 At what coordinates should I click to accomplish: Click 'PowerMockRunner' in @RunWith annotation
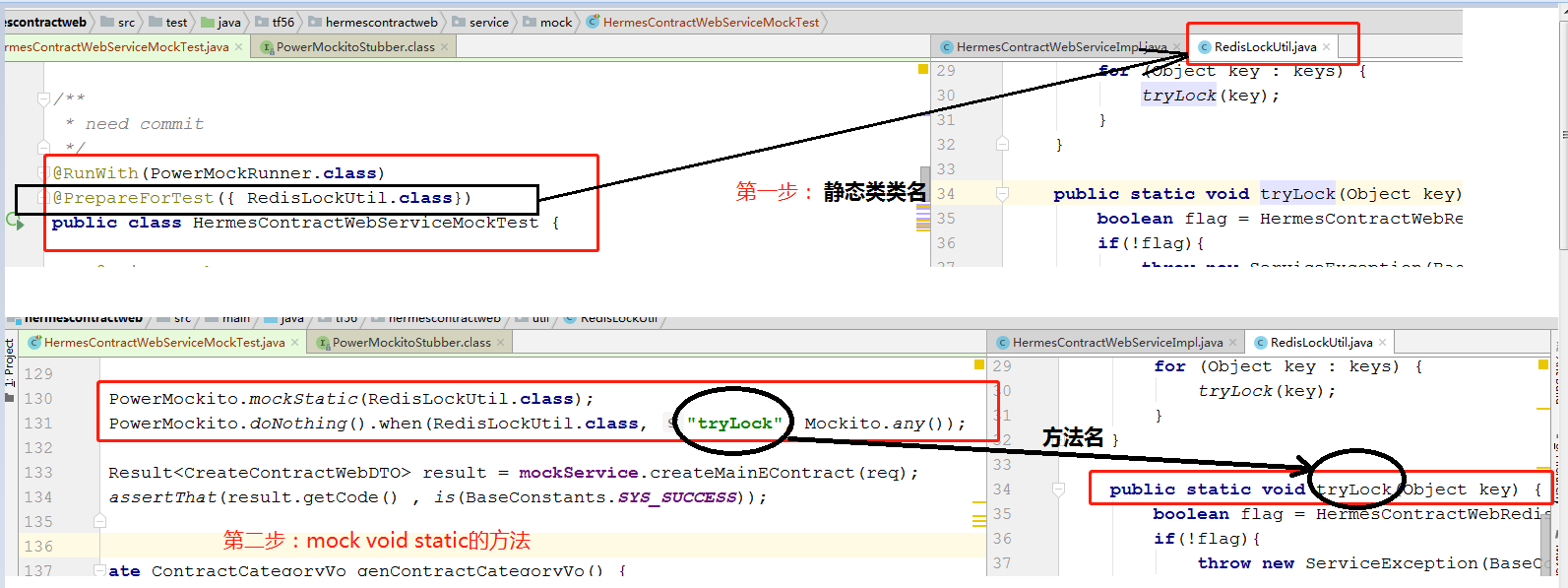233,173
